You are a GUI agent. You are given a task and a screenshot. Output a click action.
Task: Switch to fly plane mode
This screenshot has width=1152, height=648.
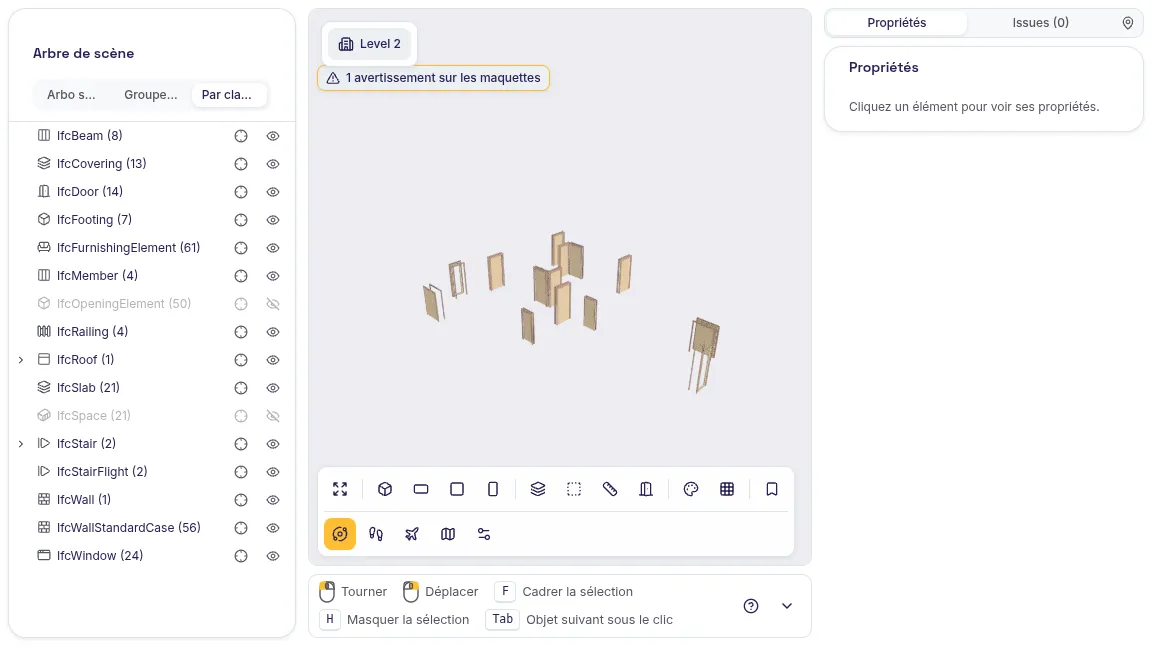[x=412, y=534]
